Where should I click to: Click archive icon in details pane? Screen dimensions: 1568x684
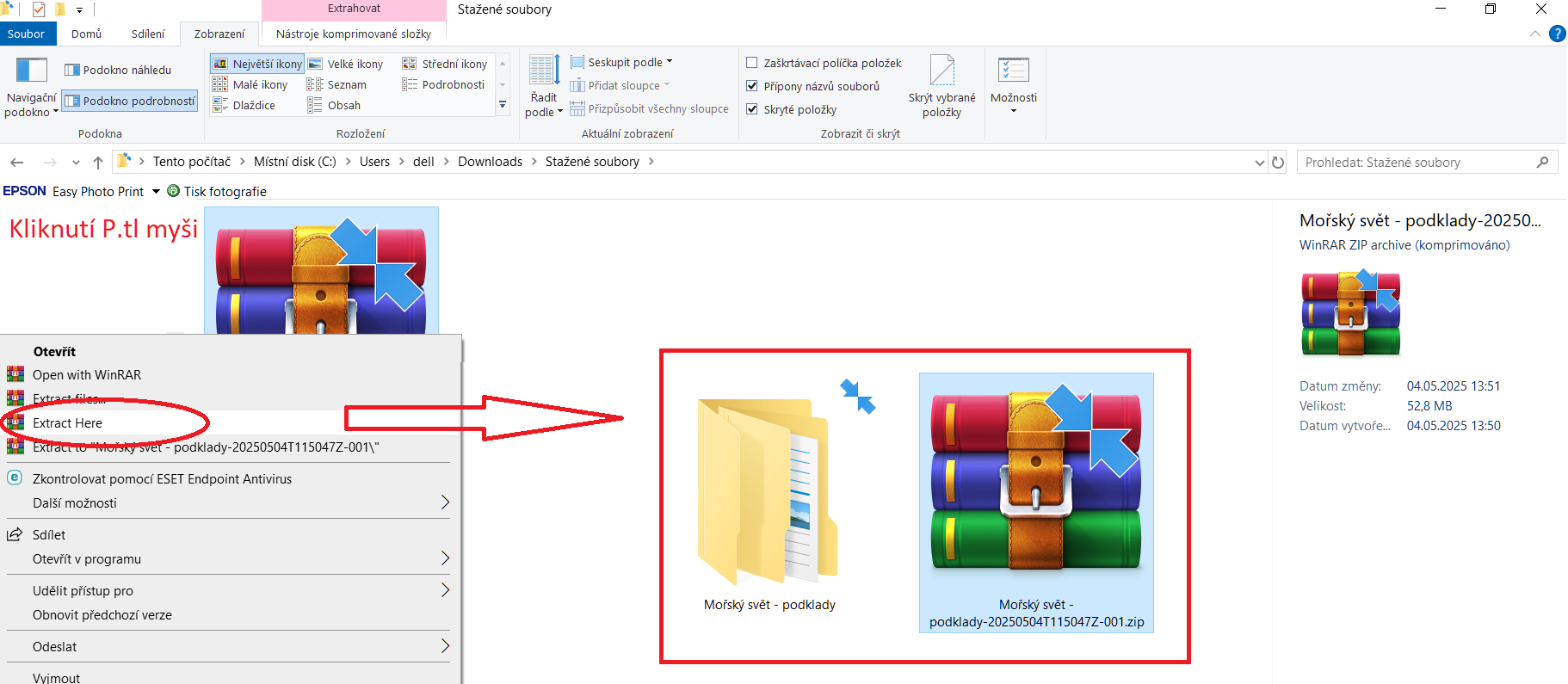pos(1350,313)
